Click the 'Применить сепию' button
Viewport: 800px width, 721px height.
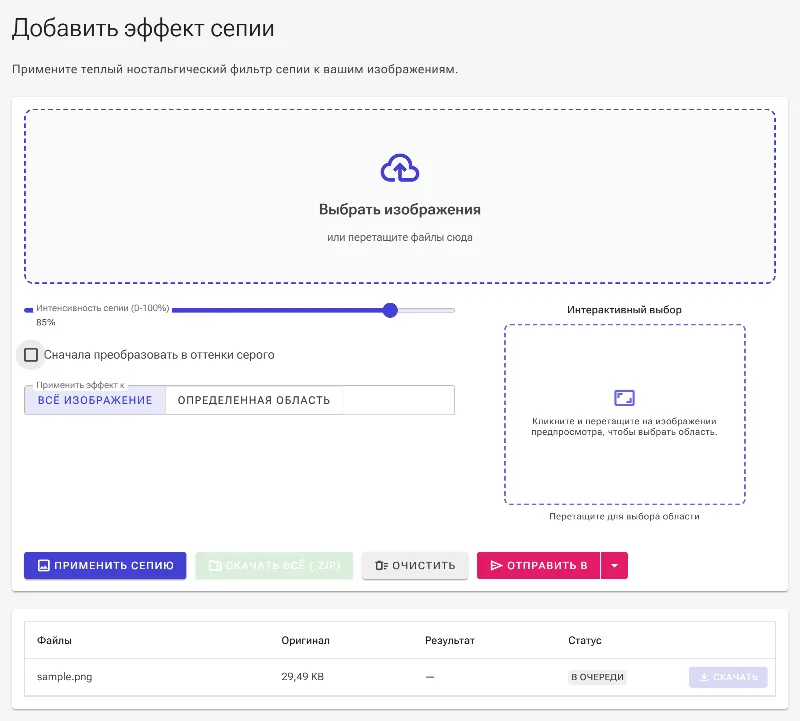(105, 565)
